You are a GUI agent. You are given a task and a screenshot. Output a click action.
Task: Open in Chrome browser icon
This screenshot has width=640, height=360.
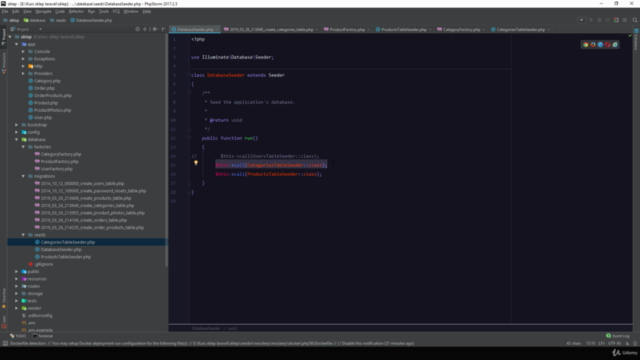[586, 44]
